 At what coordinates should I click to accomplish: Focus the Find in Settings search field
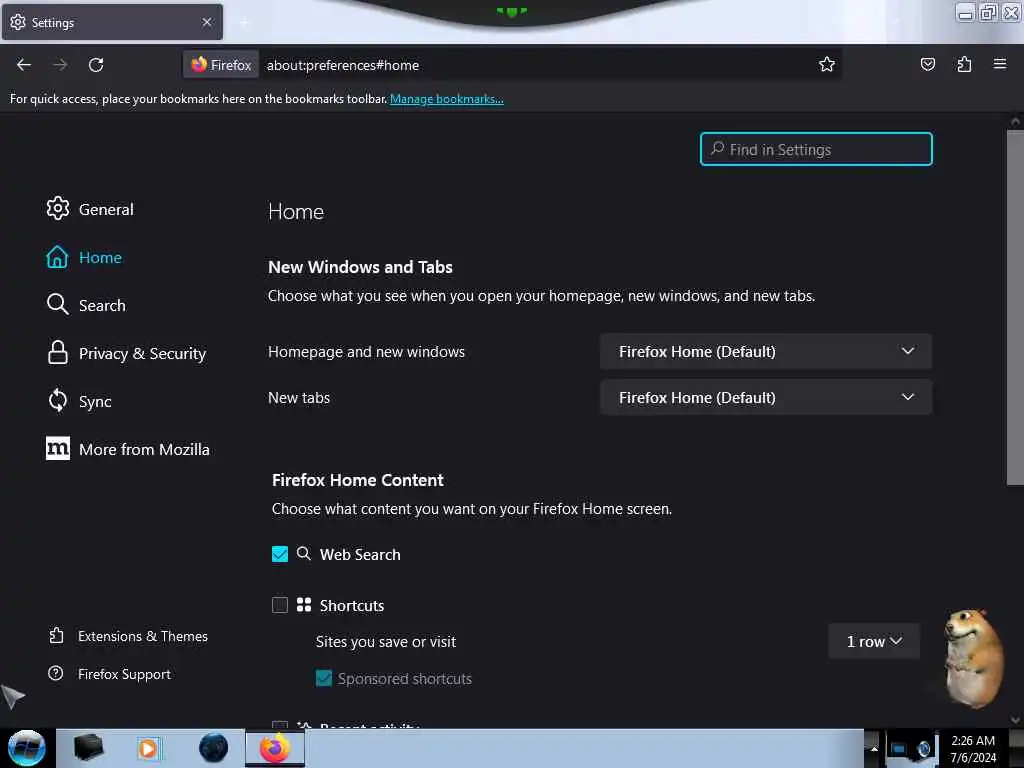816,150
